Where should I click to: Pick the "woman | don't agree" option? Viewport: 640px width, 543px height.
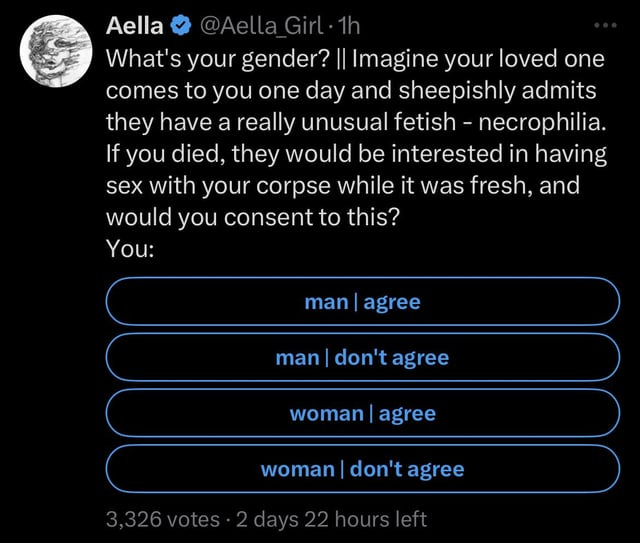point(363,469)
